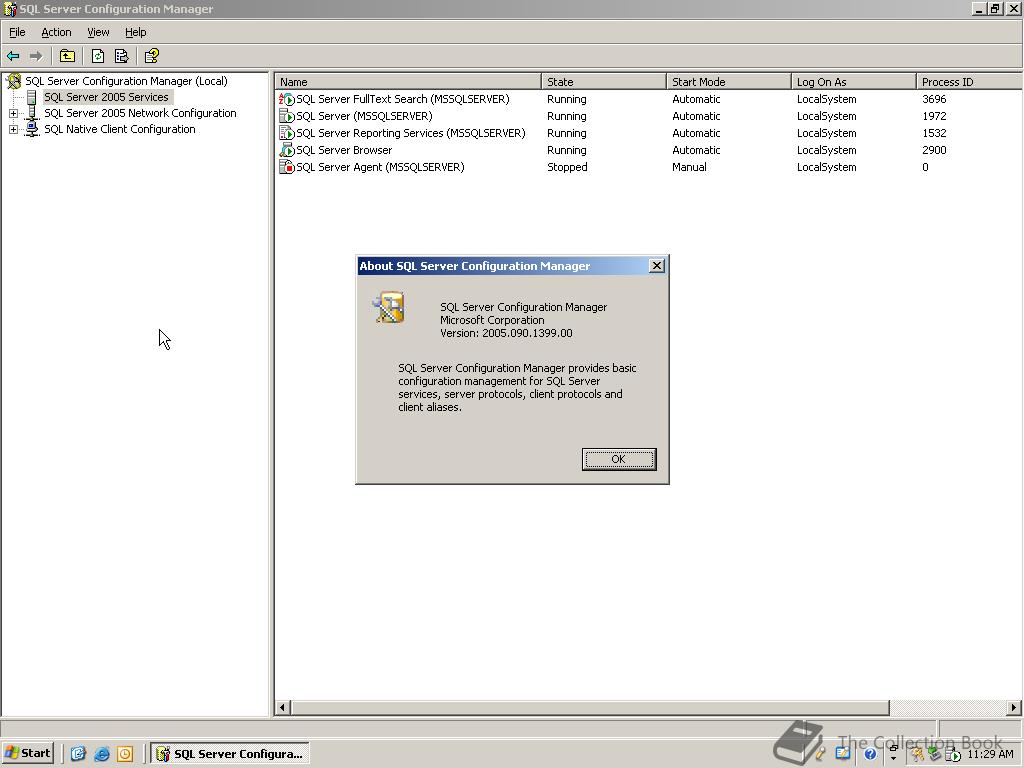Open the File menu
Image resolution: width=1024 pixels, height=768 pixels.
(x=17, y=32)
